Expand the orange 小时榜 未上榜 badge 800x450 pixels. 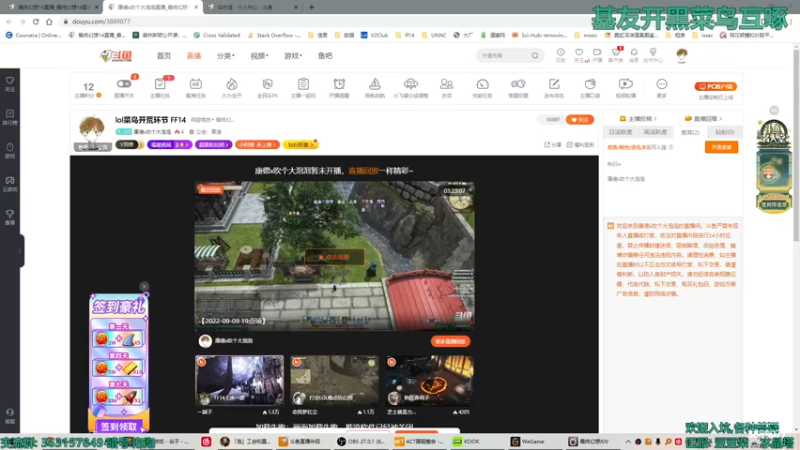click(257, 145)
